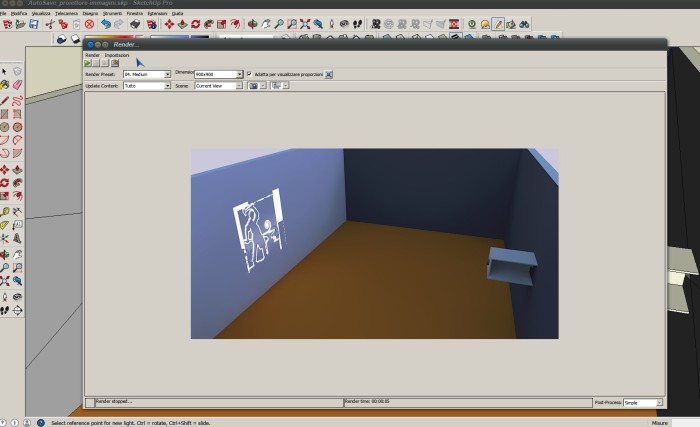
Task: Select the Eraser tool in left toolbar
Action: [17, 84]
